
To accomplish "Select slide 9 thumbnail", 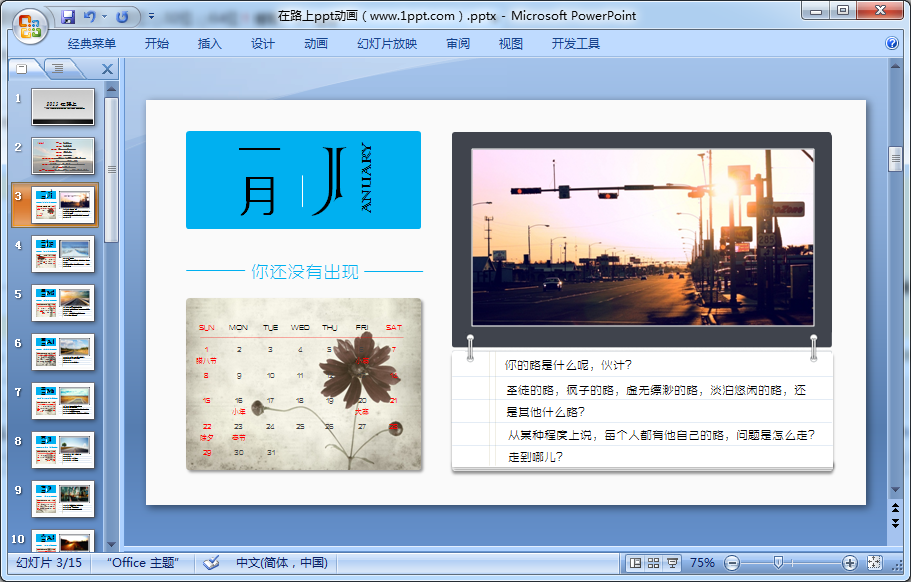I will (63, 499).
